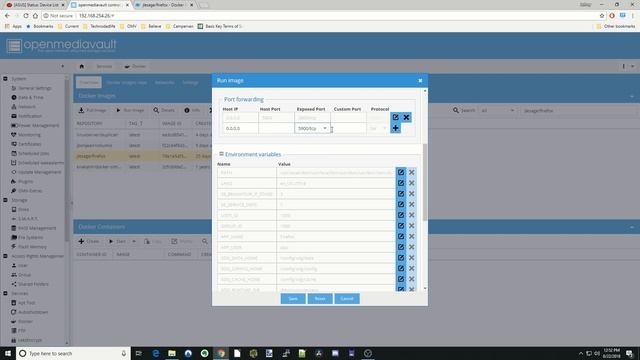640x360 pixels.
Task: Close the Run image dialog
Action: 420,80
